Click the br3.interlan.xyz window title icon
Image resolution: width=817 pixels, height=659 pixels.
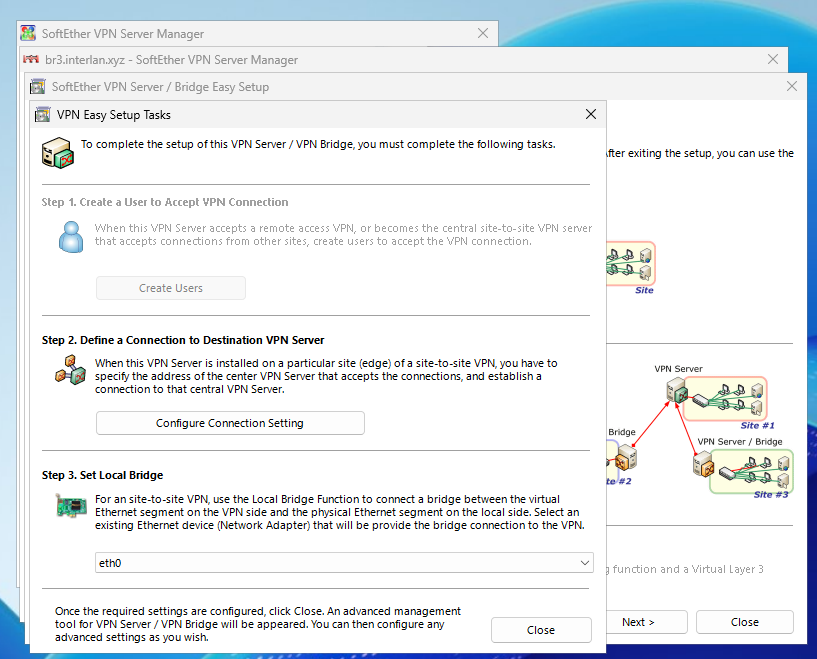tap(31, 59)
